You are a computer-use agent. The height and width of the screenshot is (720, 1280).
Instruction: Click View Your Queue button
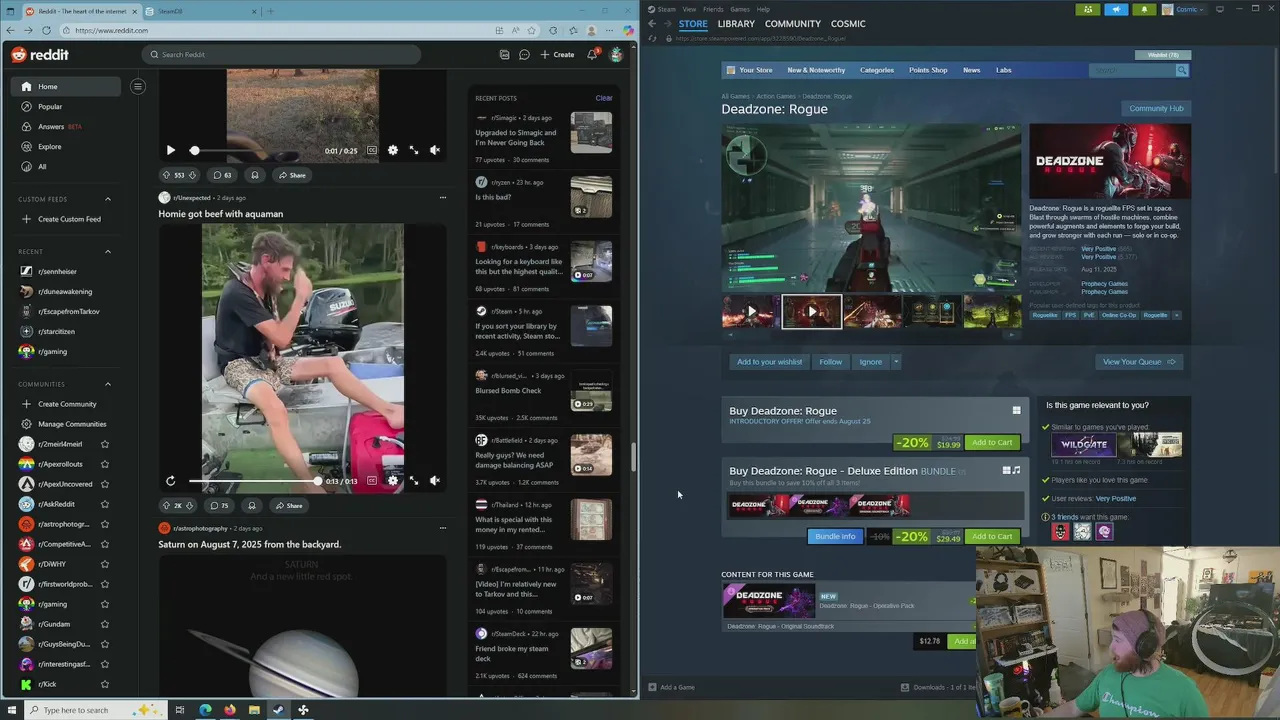click(x=1139, y=362)
